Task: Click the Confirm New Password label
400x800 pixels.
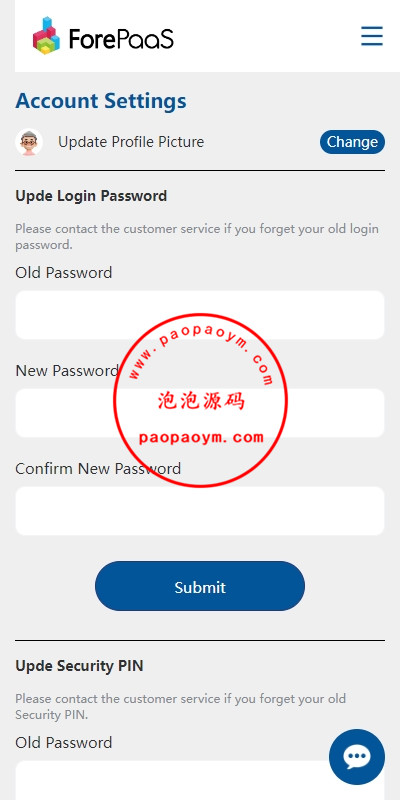Action: click(98, 468)
